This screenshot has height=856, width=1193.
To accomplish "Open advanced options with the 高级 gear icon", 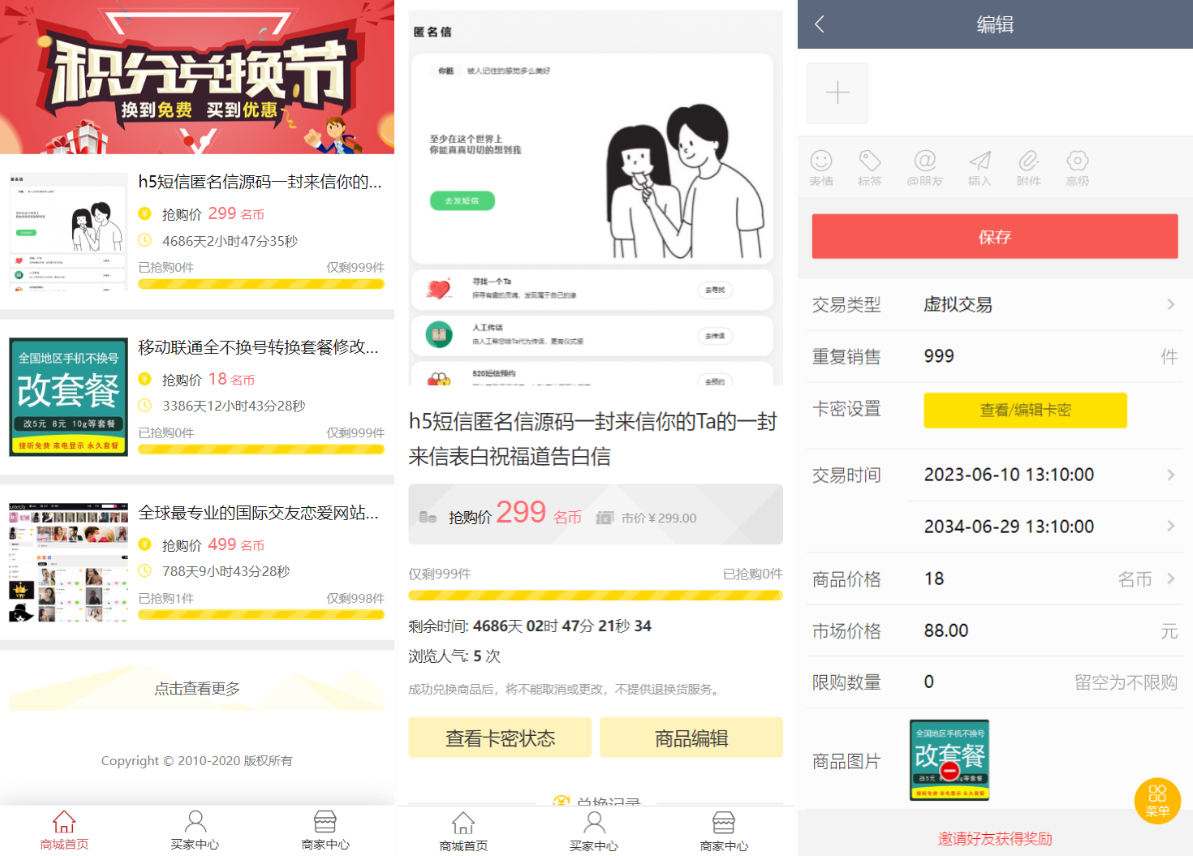I will [1077, 165].
